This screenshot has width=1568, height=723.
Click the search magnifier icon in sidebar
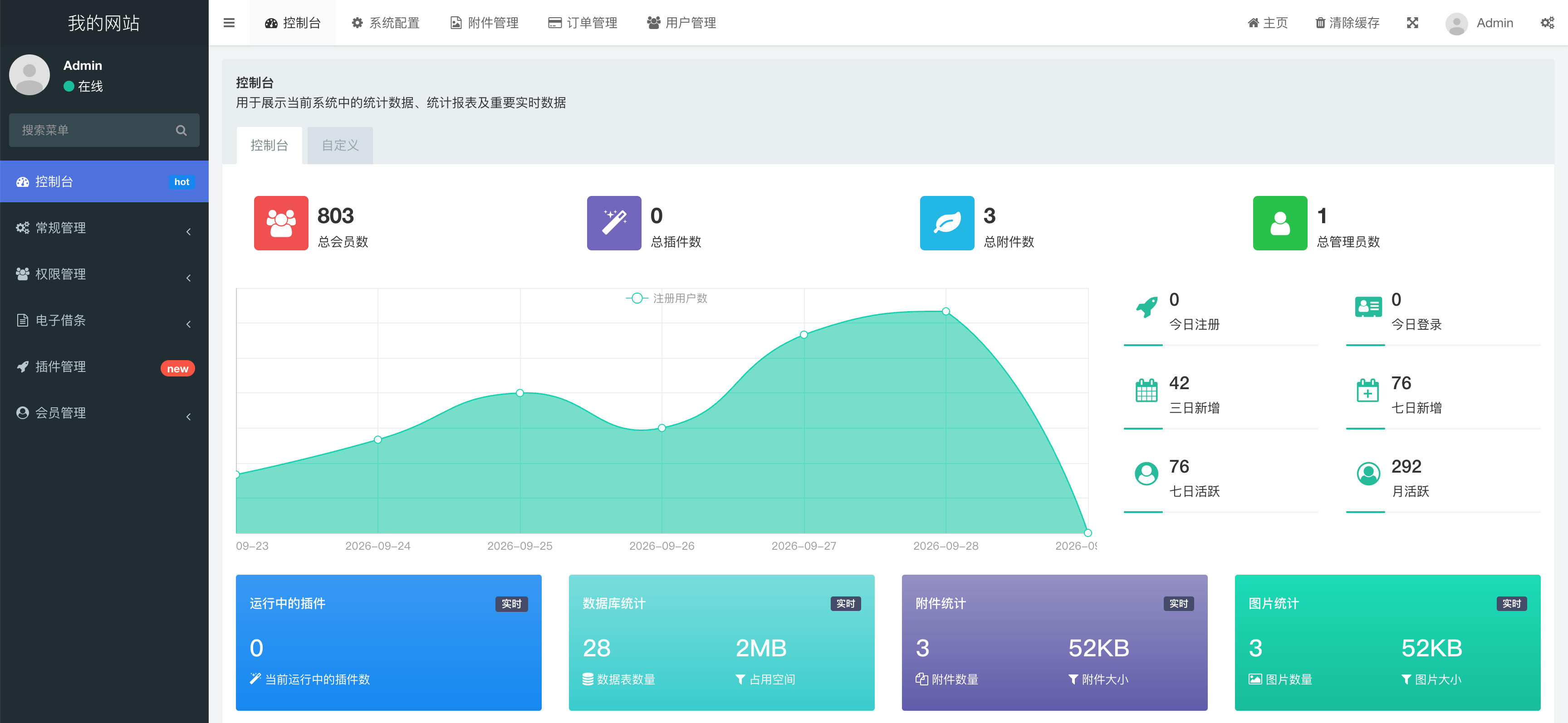pos(181,130)
